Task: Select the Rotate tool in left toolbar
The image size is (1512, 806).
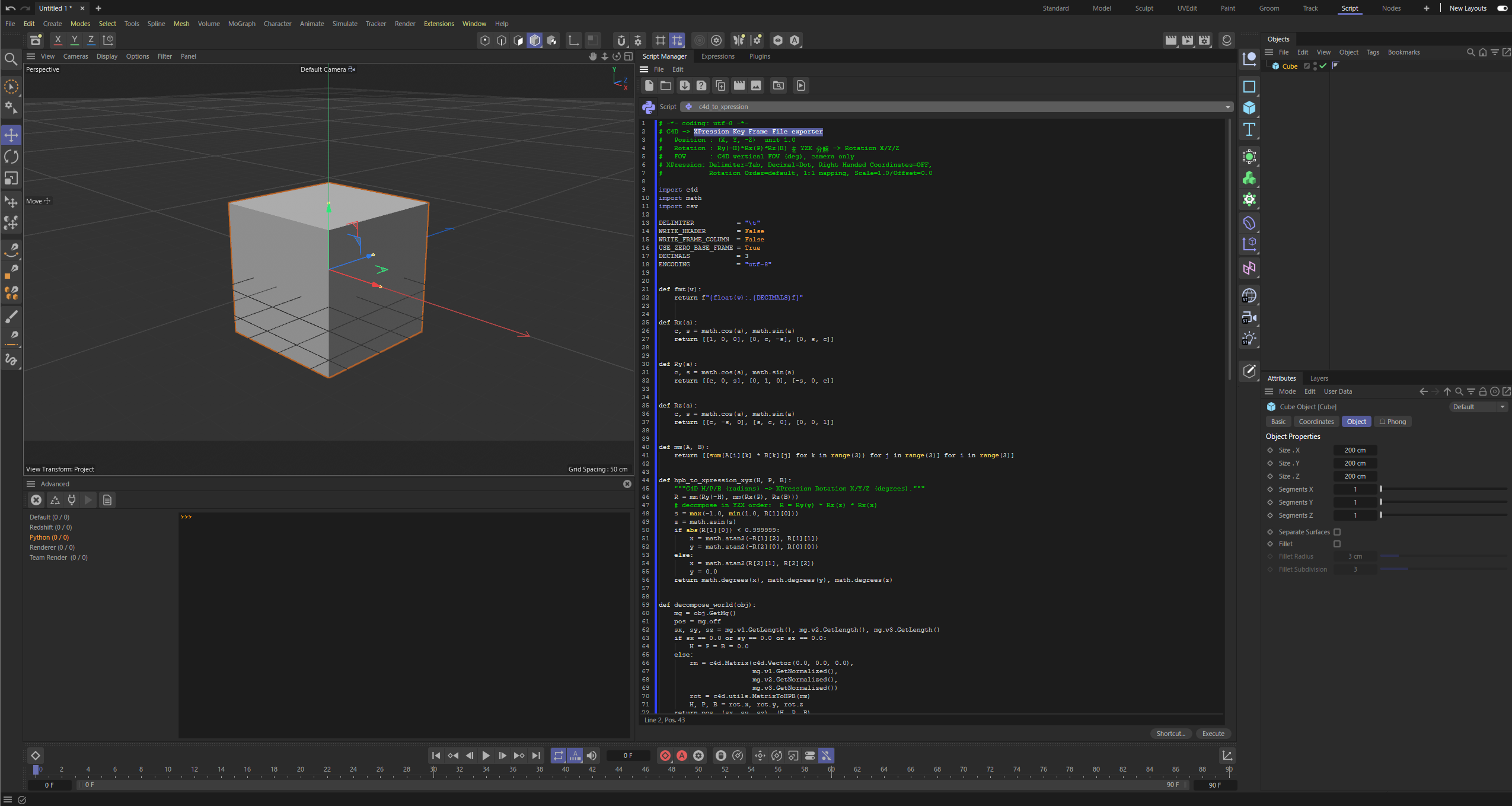Action: 11,157
